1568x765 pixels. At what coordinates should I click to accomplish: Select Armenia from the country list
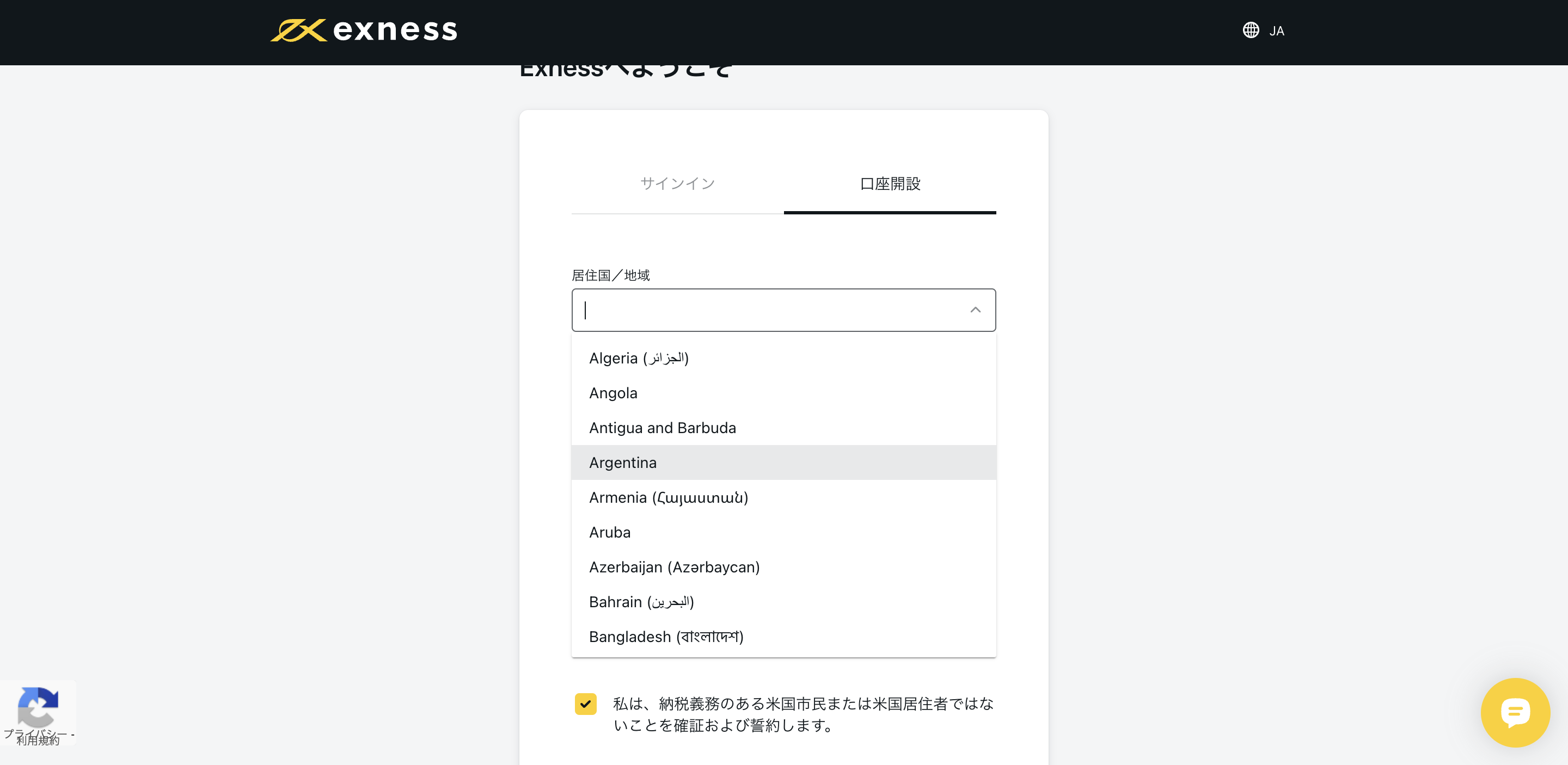point(667,498)
